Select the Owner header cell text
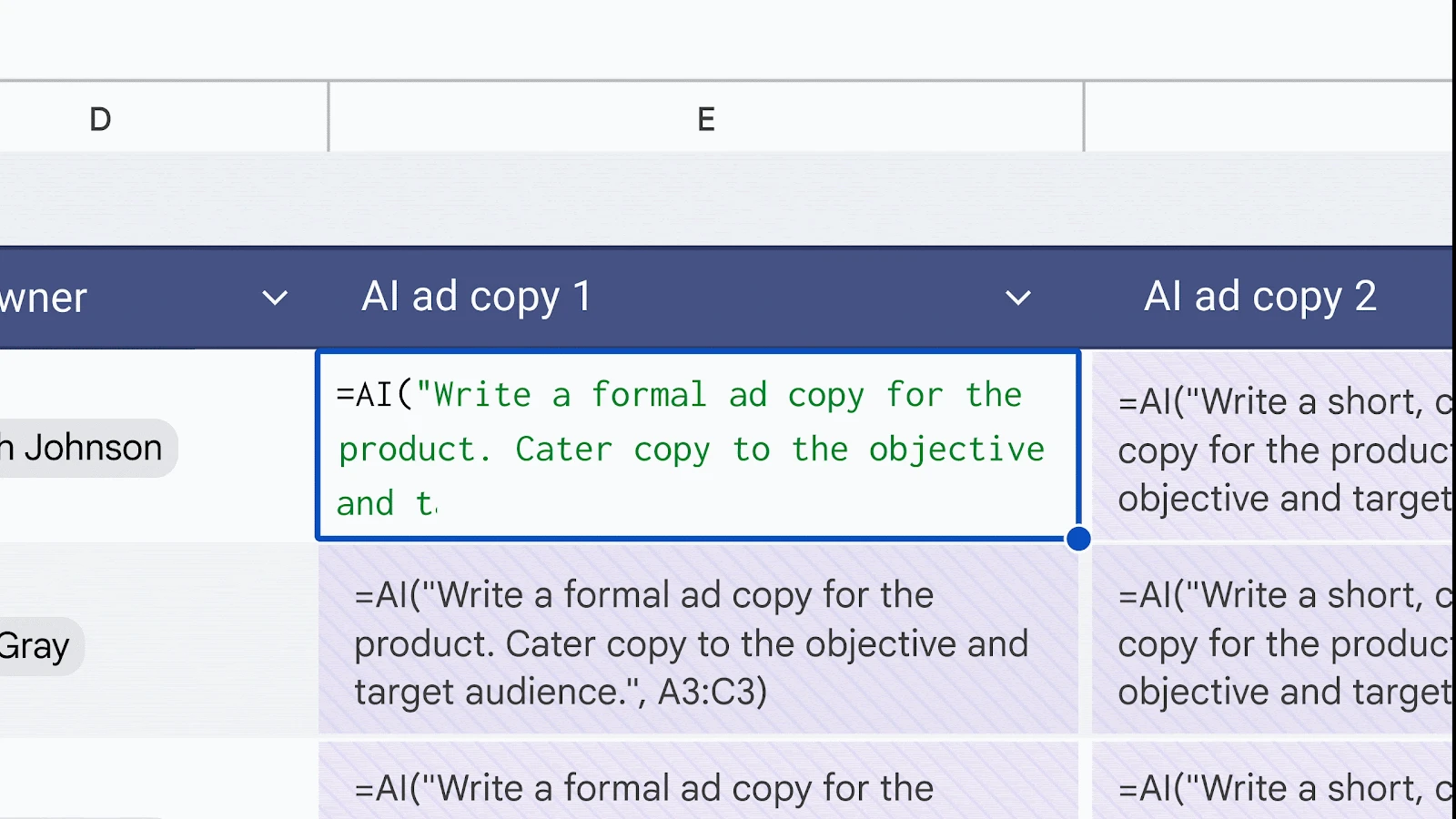The image size is (1456, 819). tap(44, 298)
